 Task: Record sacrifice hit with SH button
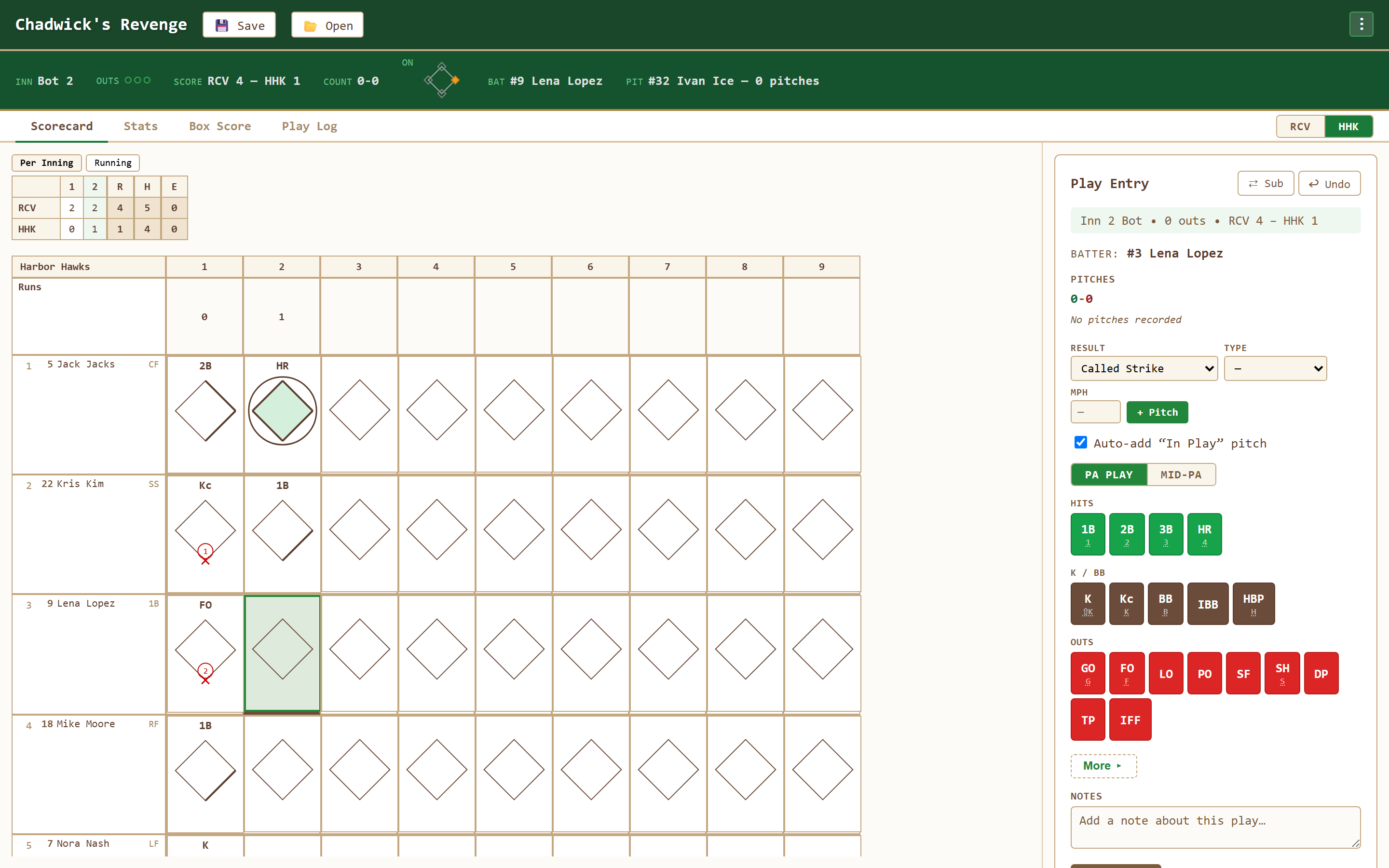pos(1282,673)
